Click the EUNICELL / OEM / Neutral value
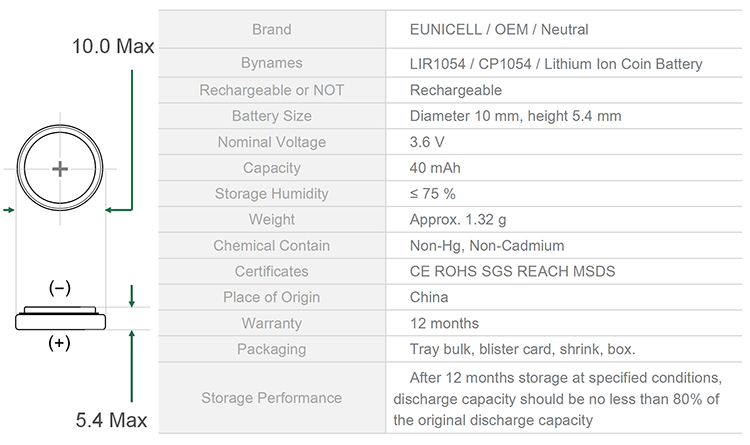750x445 pixels. click(x=499, y=30)
